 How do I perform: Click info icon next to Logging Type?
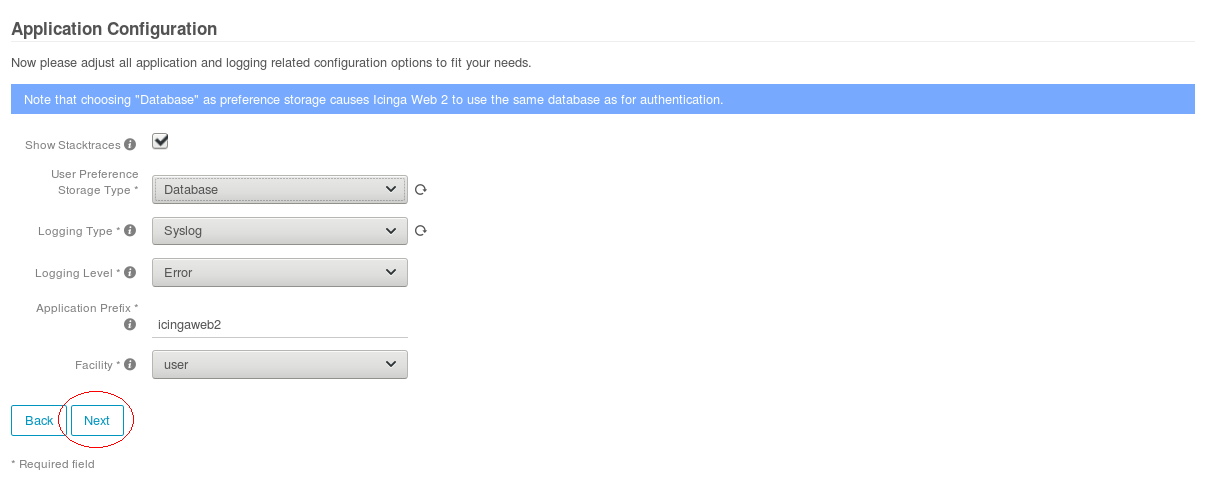(130, 231)
